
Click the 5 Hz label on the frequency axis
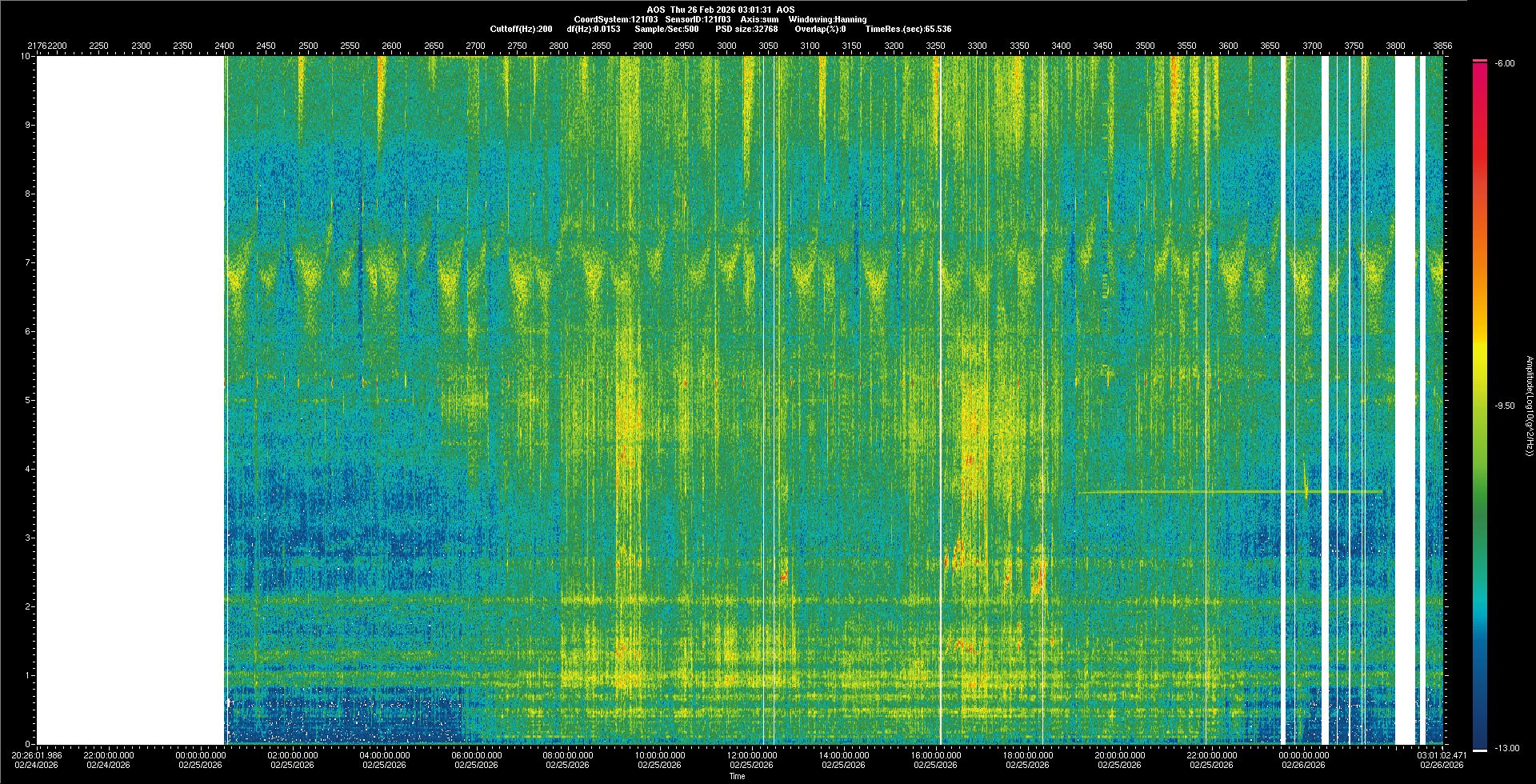pos(27,400)
